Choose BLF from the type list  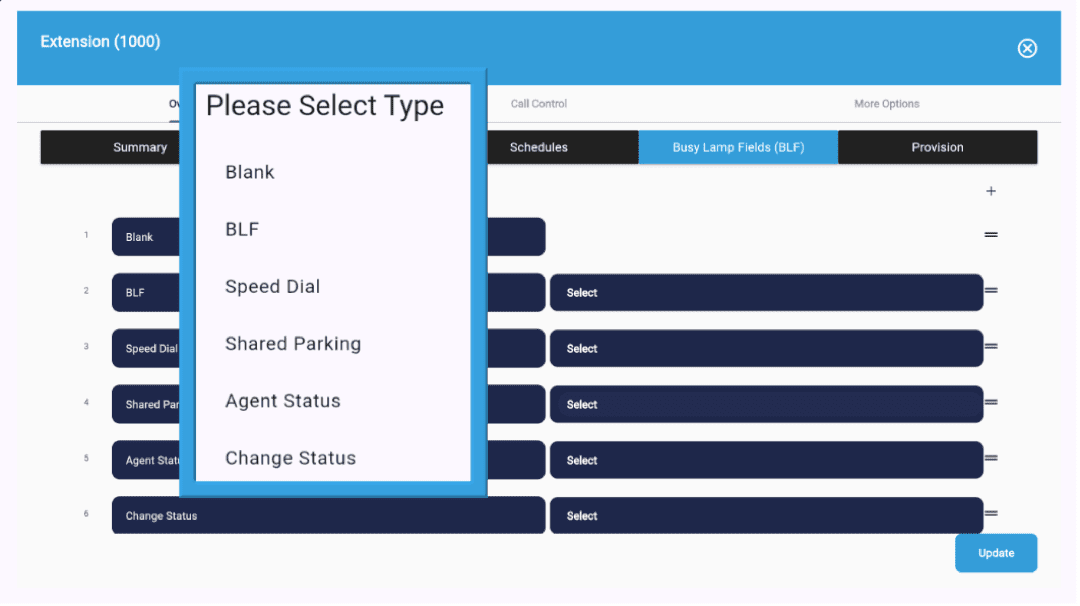pos(242,229)
